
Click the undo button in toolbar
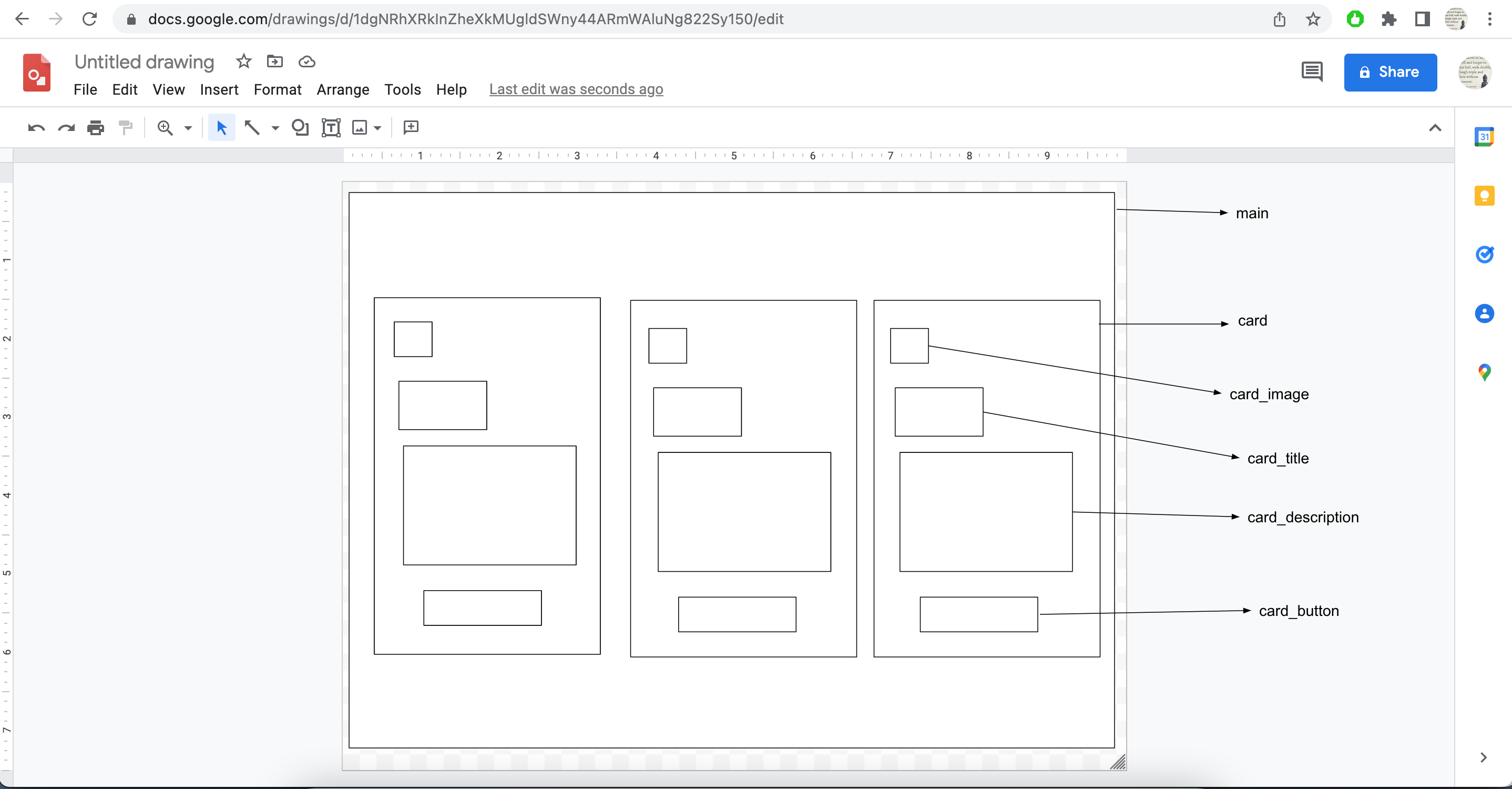point(35,127)
